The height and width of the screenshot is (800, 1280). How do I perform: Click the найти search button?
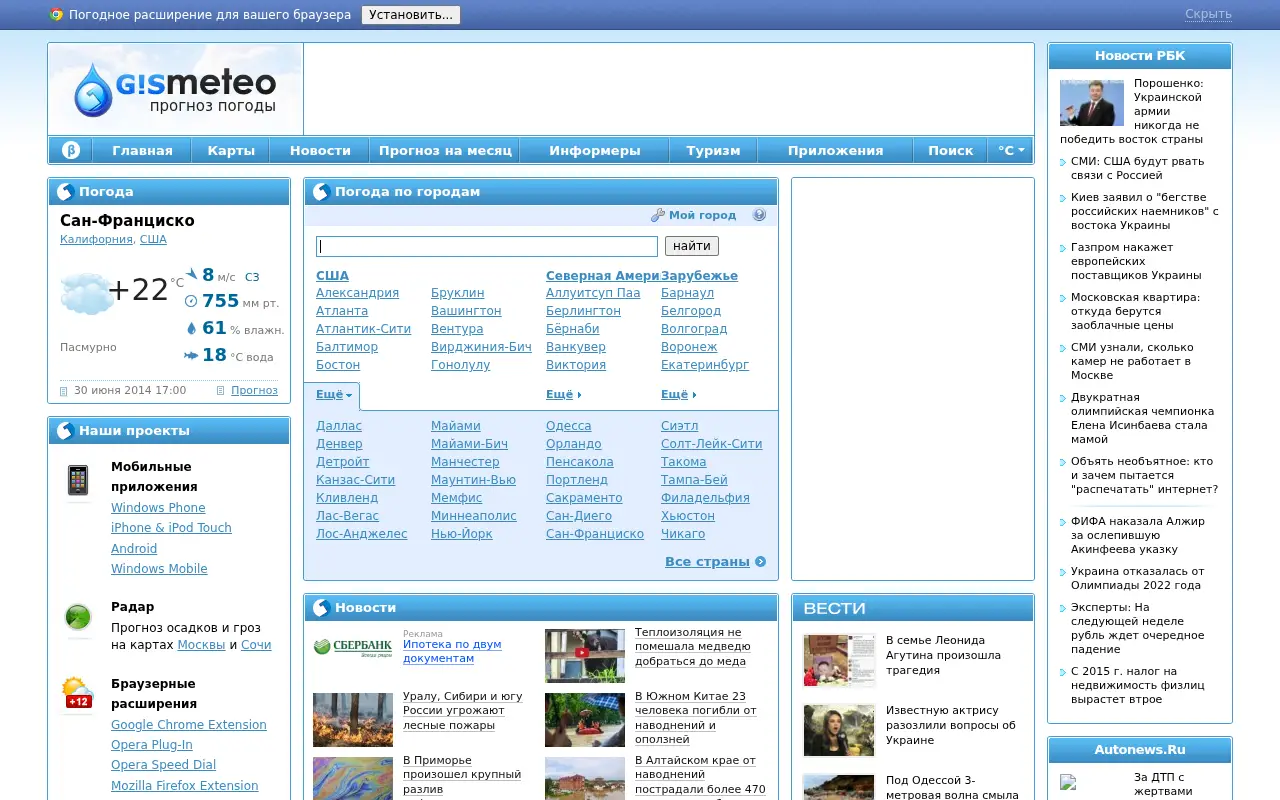pyautogui.click(x=692, y=246)
